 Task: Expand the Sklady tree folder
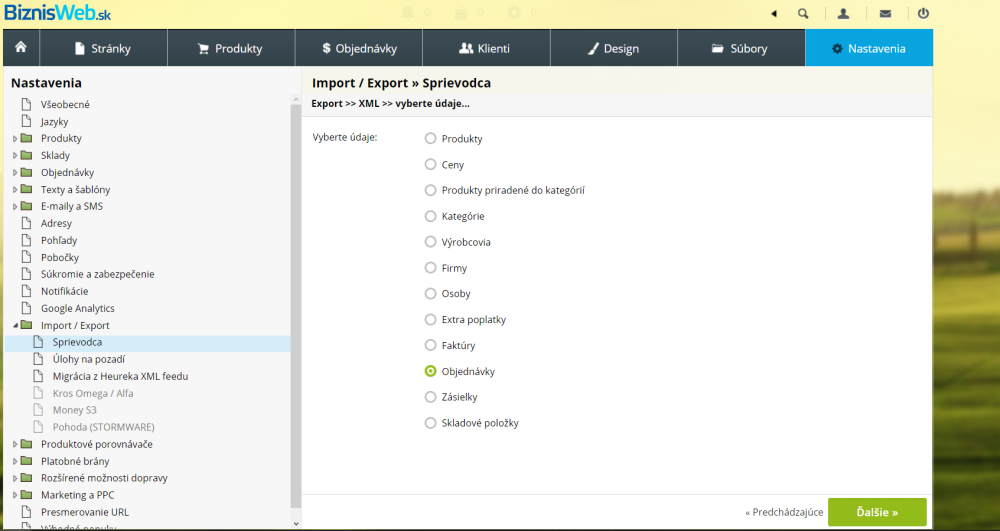click(x=15, y=155)
